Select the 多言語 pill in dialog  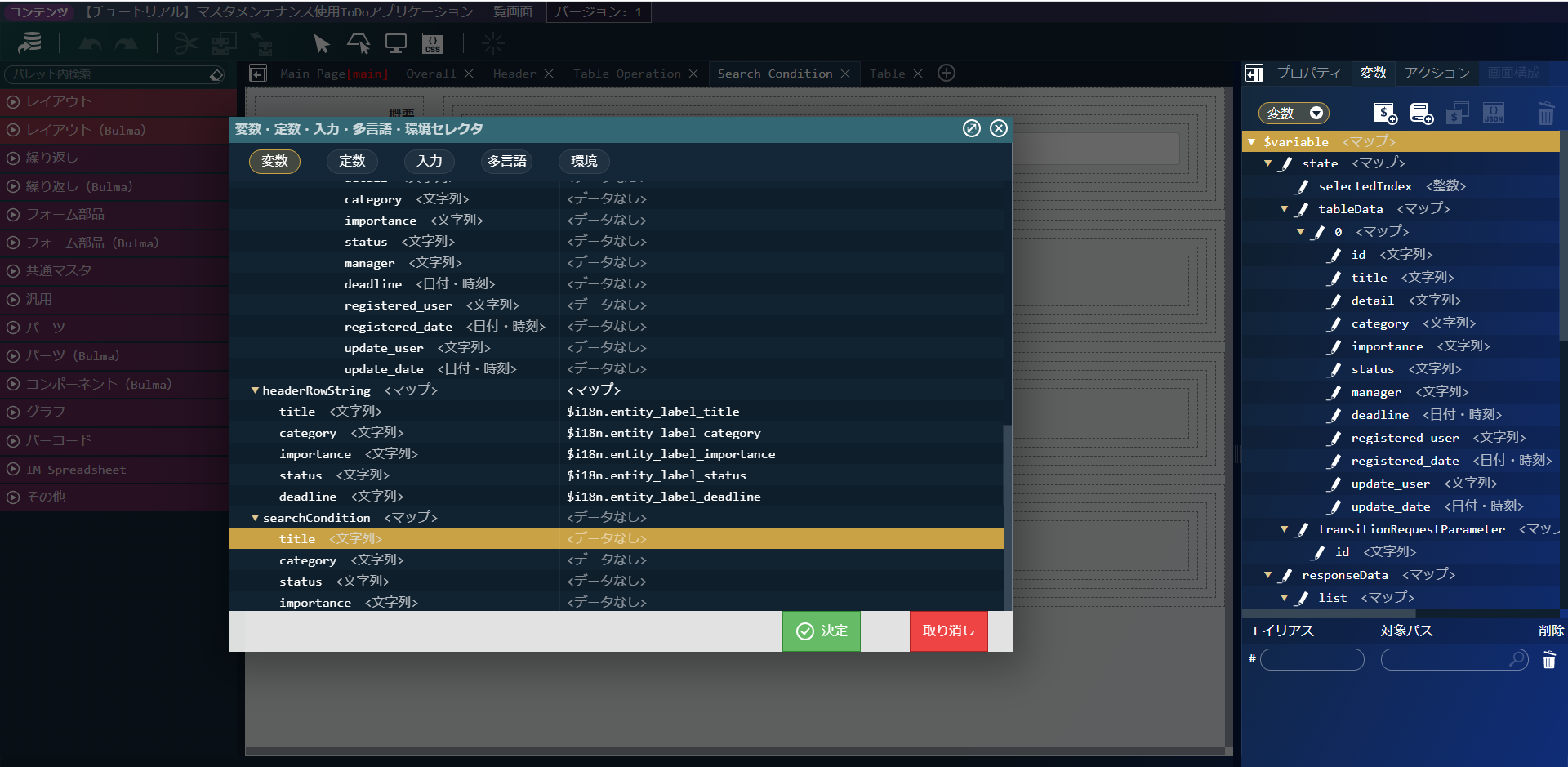[x=507, y=161]
